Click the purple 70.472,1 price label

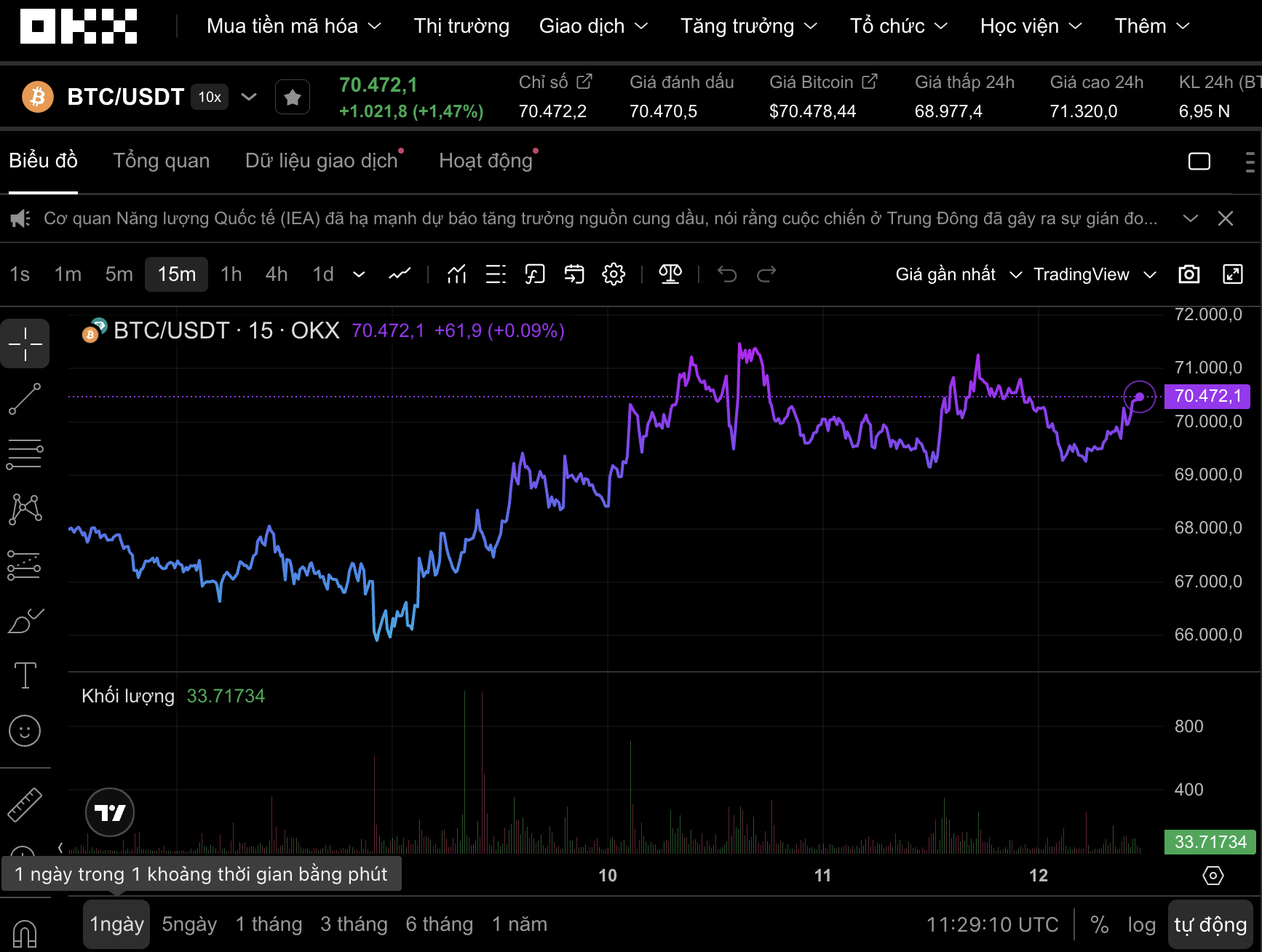pos(1207,396)
